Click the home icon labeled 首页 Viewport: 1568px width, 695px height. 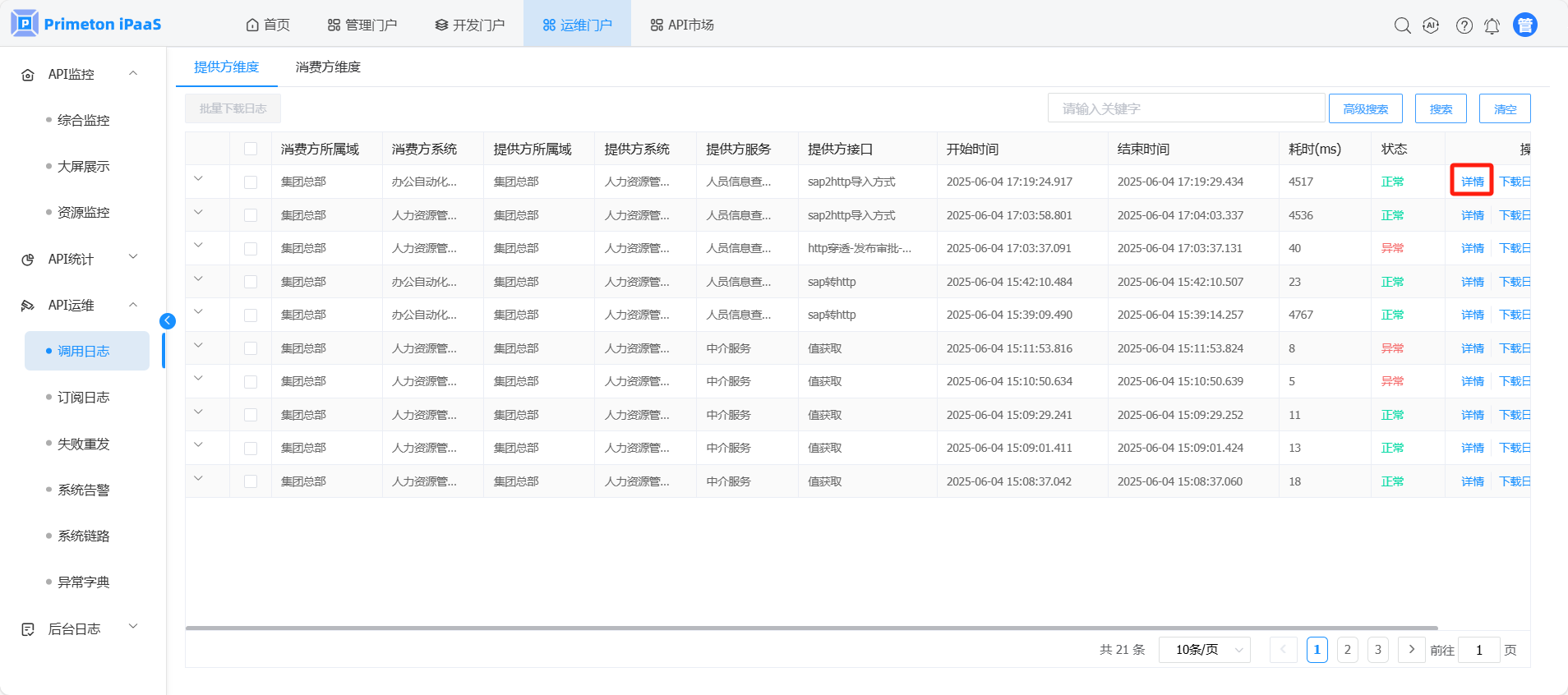[268, 25]
